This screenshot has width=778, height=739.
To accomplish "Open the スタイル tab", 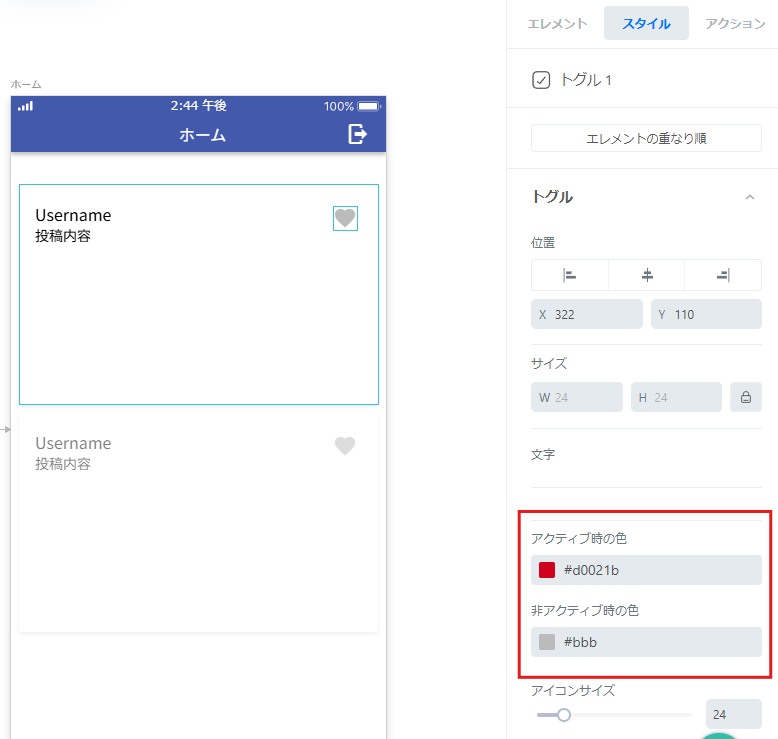I will click(646, 23).
